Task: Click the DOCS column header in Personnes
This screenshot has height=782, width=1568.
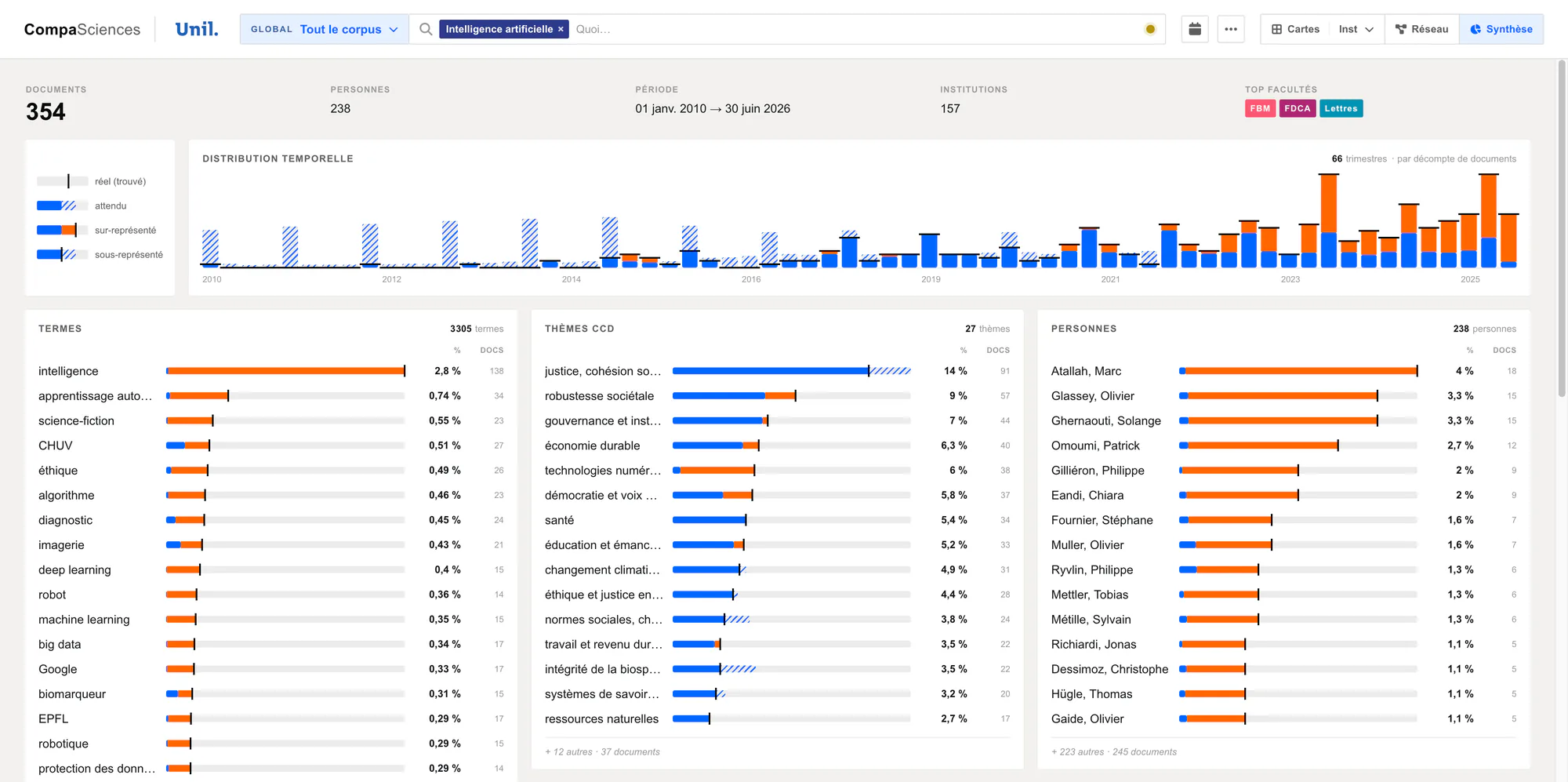Action: (1504, 350)
